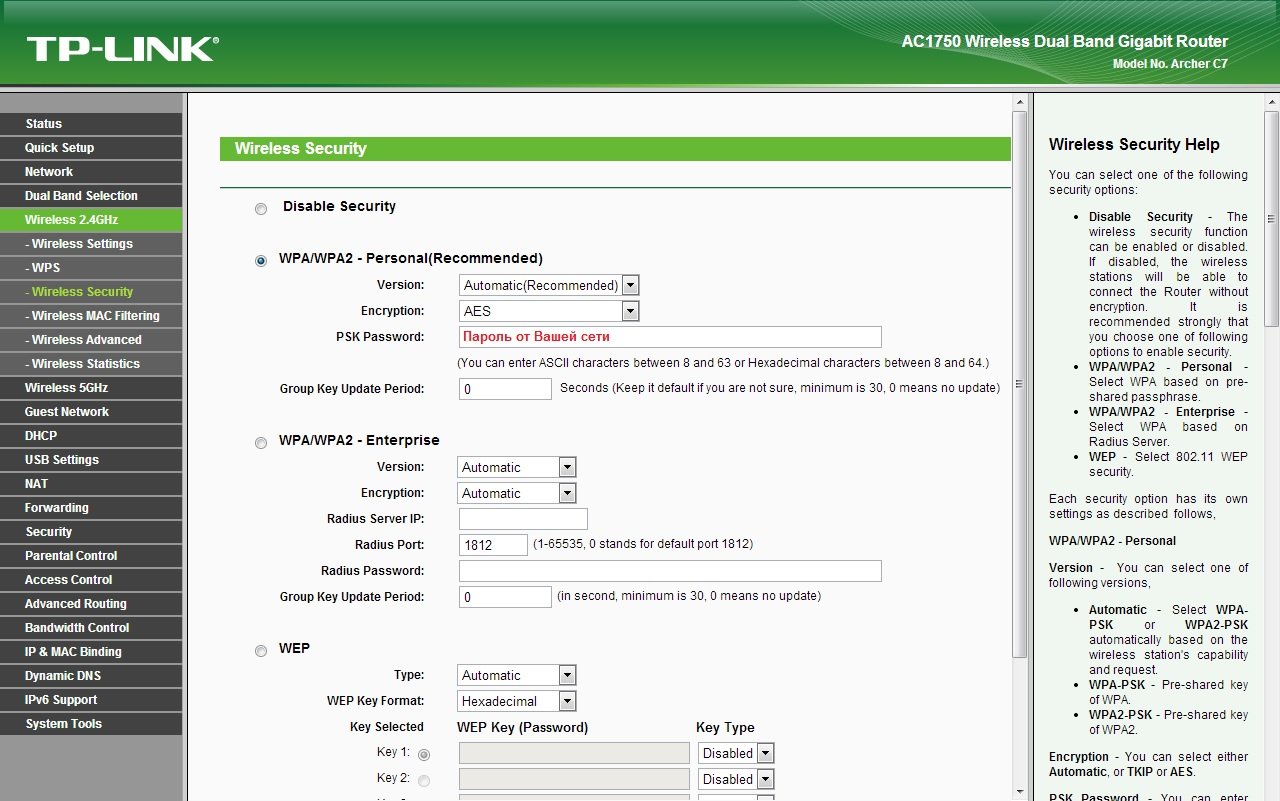
Task: Select the Disable Security radio button
Action: pyautogui.click(x=261, y=209)
